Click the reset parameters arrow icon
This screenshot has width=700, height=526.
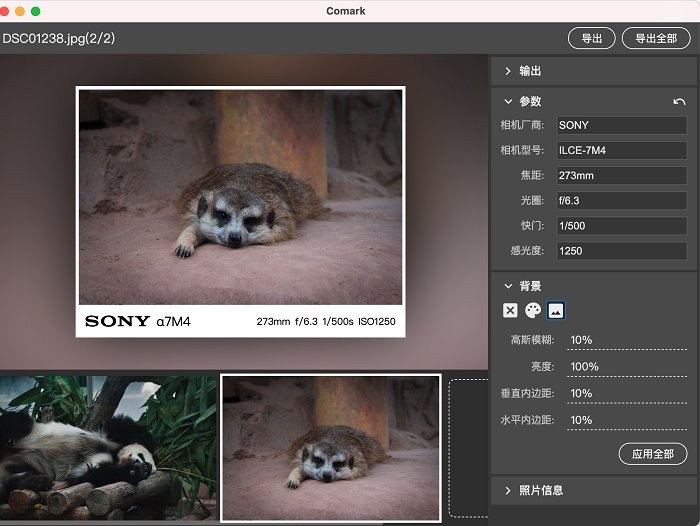(680, 102)
